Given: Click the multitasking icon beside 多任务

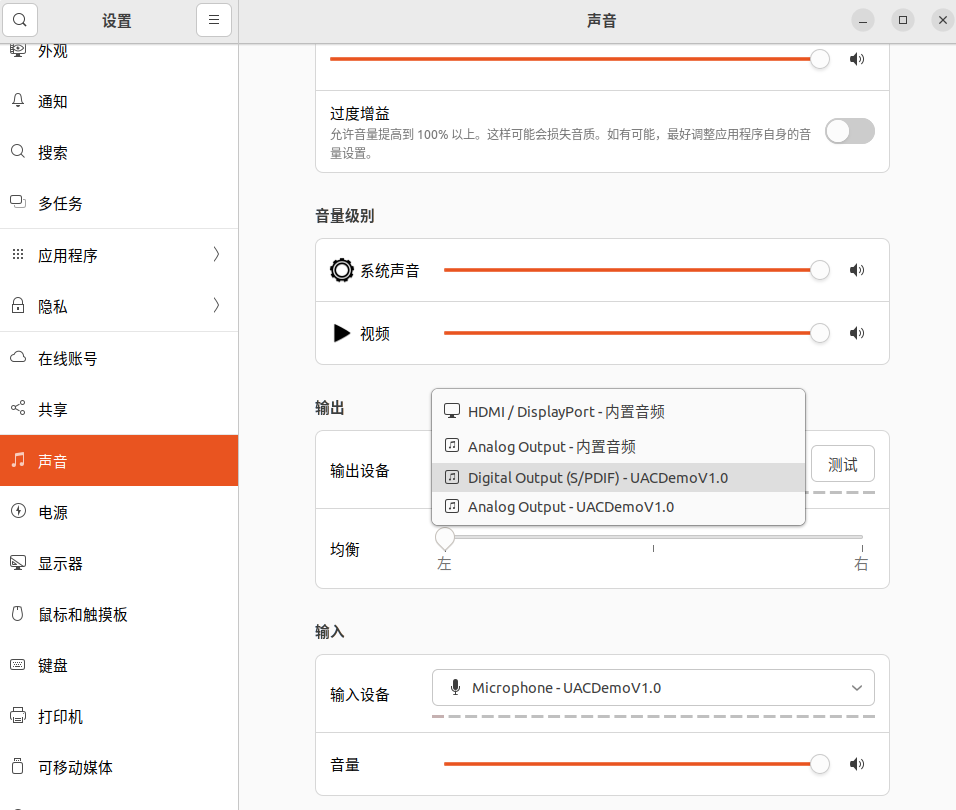Looking at the screenshot, I should pyautogui.click(x=18, y=202).
